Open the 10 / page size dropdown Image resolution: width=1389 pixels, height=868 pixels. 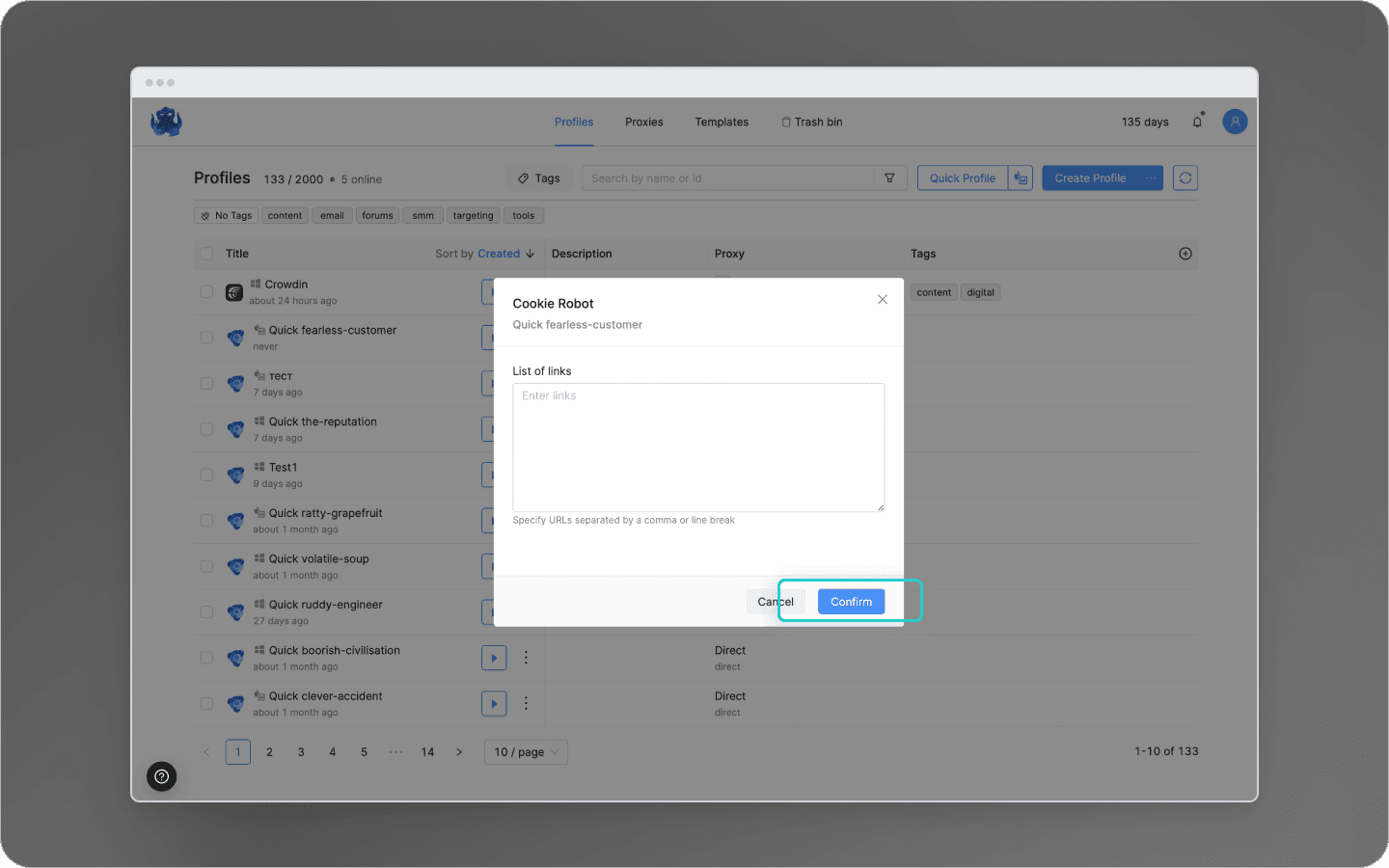click(526, 752)
